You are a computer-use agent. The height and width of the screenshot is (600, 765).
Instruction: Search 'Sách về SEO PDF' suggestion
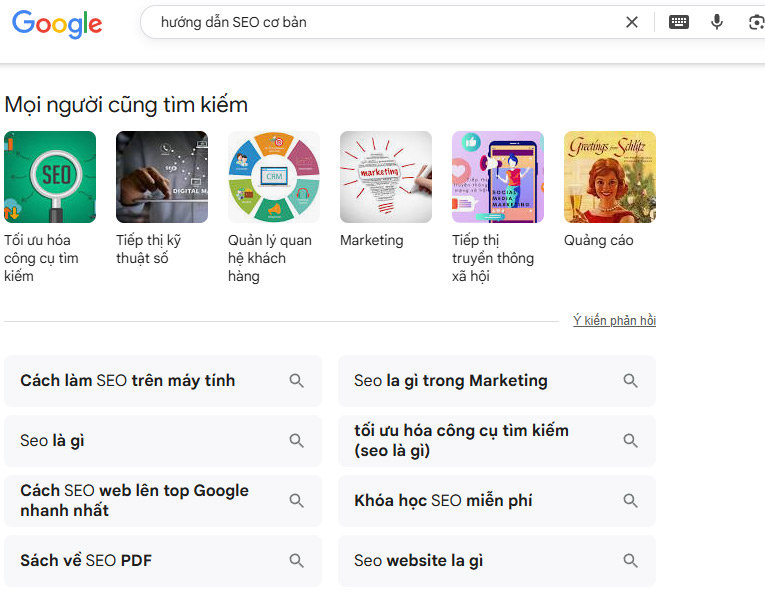coord(163,561)
